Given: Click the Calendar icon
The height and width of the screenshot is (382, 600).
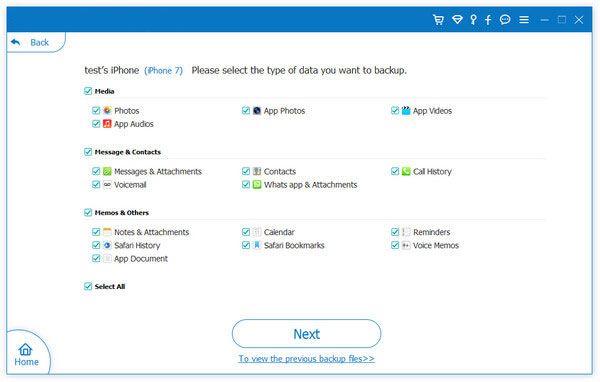Looking at the screenshot, I should tap(257, 232).
